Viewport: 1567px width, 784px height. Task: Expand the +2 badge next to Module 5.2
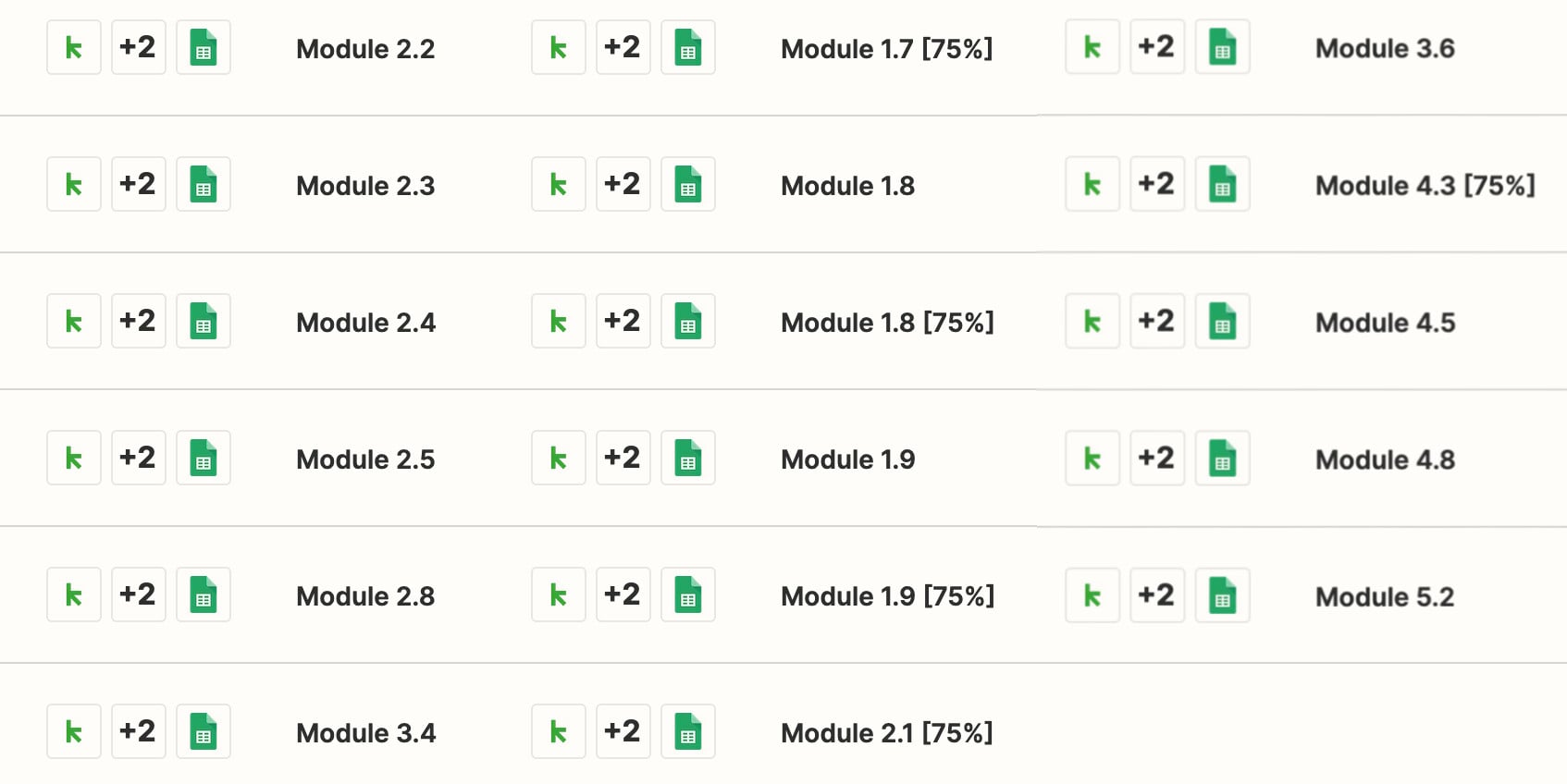(1156, 594)
